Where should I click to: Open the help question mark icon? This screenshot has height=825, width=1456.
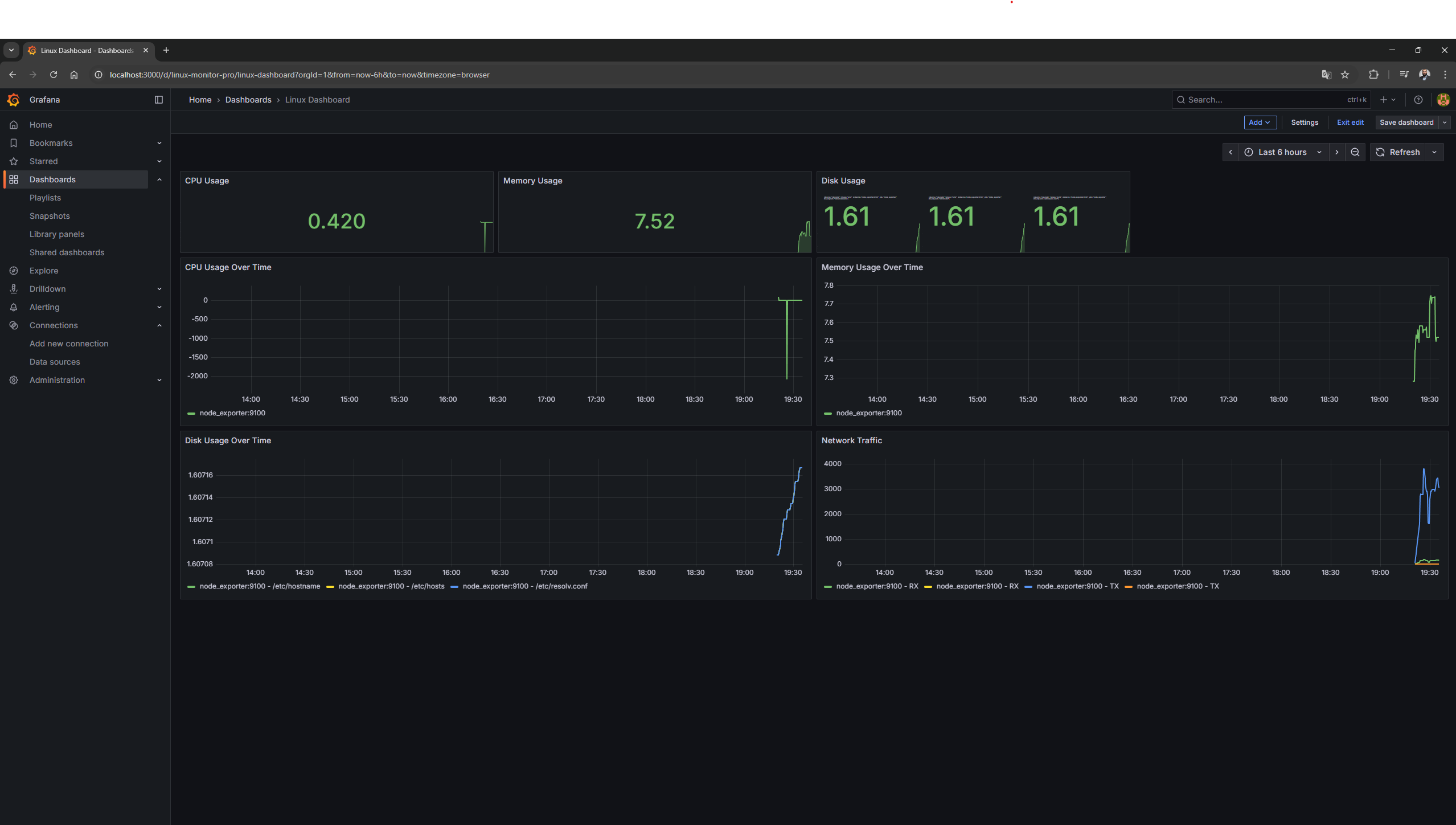(1418, 100)
